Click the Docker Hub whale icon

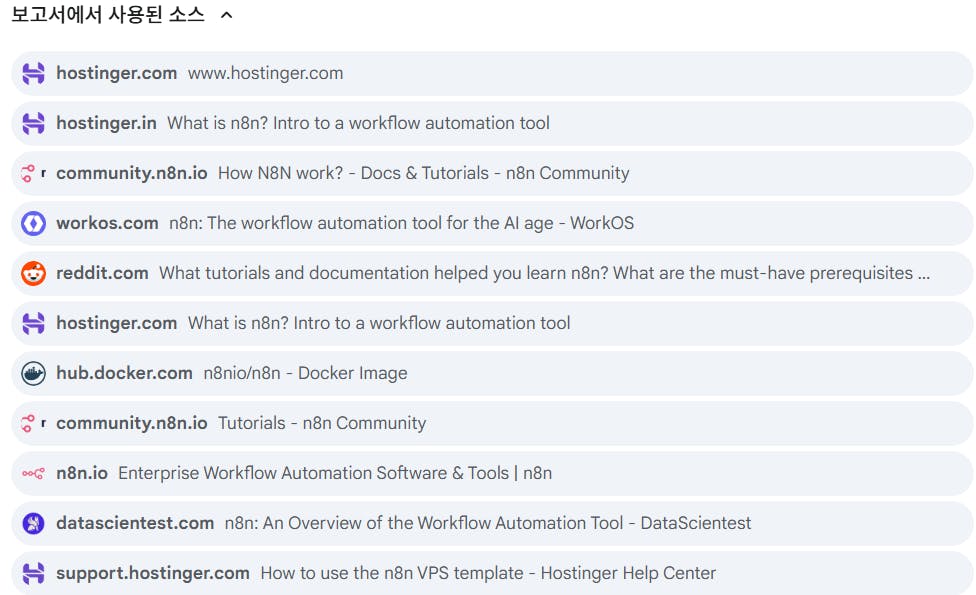[x=33, y=373]
